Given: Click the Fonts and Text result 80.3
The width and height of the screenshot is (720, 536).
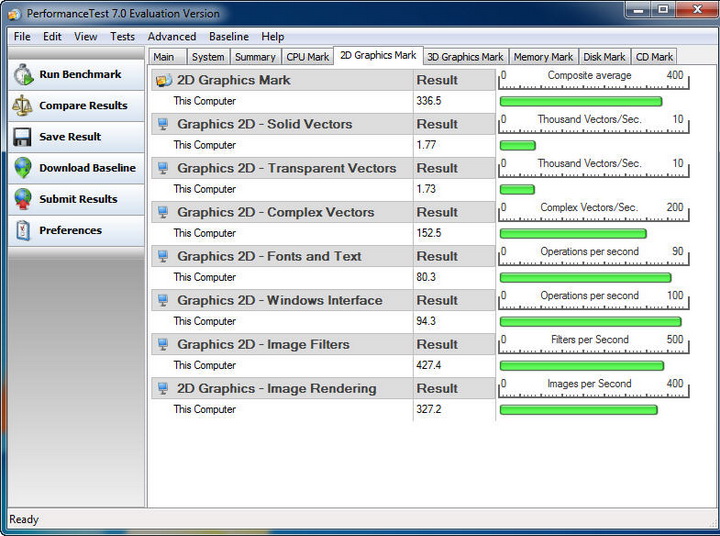Looking at the screenshot, I should pos(426,277).
